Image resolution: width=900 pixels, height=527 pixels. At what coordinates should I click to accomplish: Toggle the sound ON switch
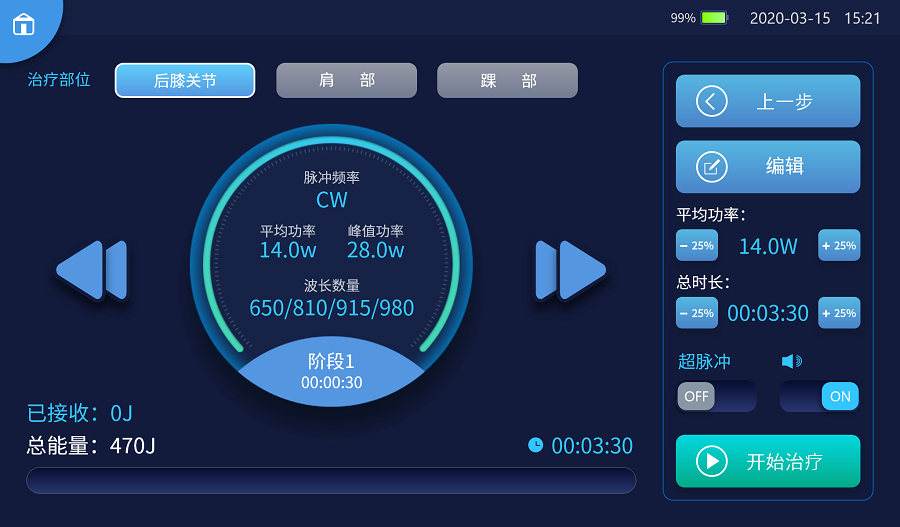click(x=819, y=396)
